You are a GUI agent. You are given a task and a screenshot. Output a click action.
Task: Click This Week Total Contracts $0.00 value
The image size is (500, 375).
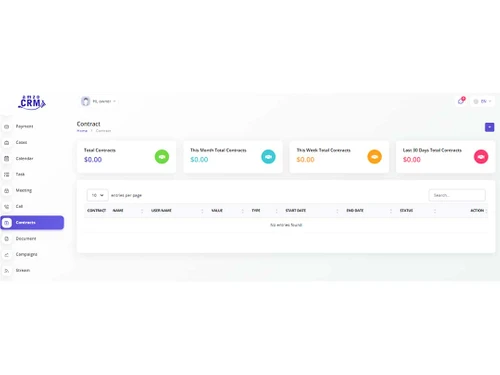click(305, 160)
